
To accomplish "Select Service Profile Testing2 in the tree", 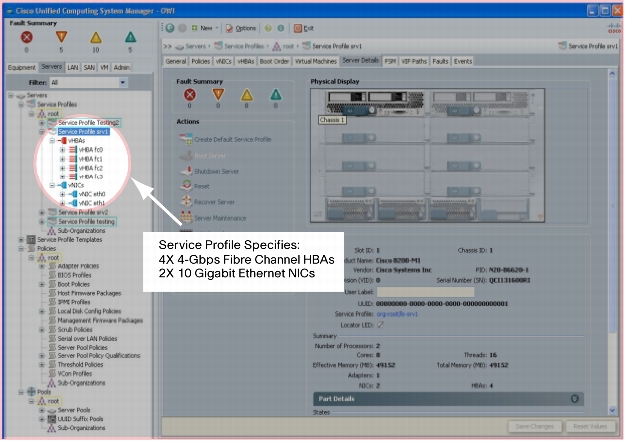I will (88, 123).
